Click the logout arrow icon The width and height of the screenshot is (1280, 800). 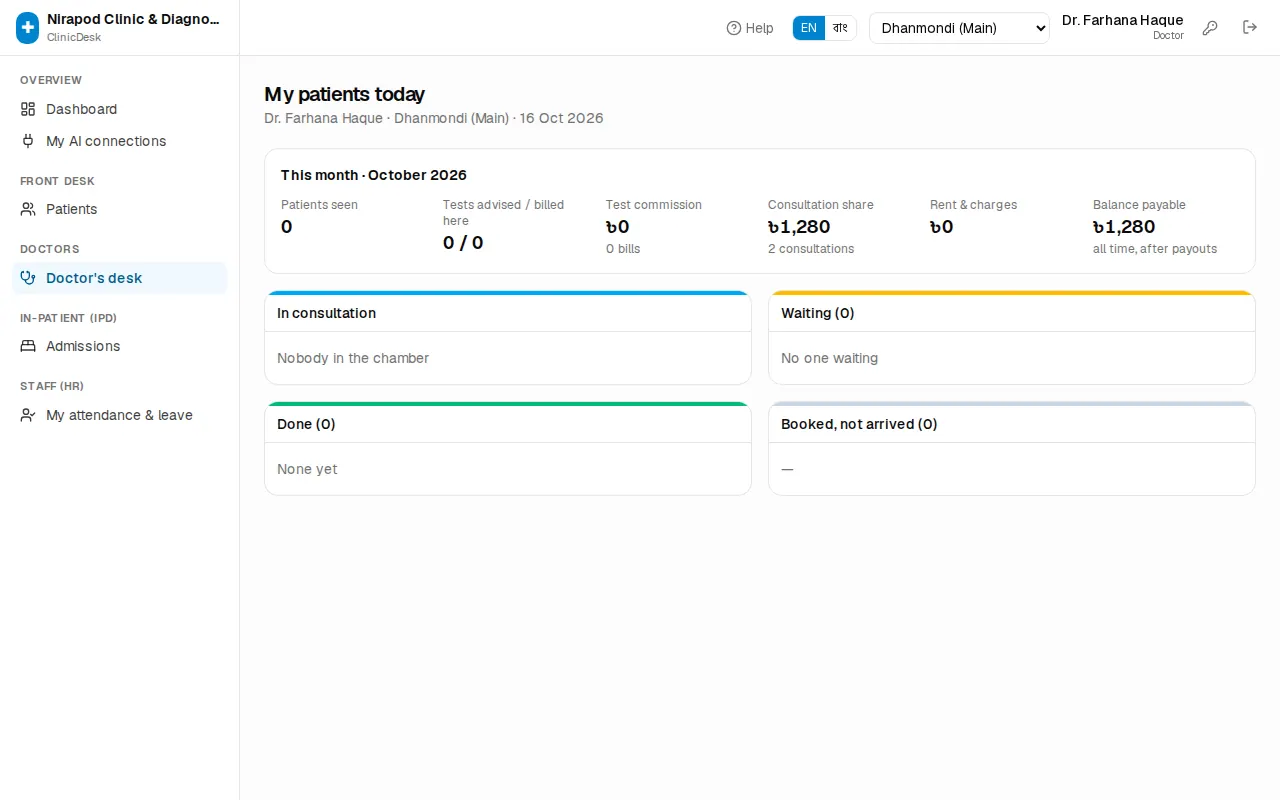[x=1250, y=28]
